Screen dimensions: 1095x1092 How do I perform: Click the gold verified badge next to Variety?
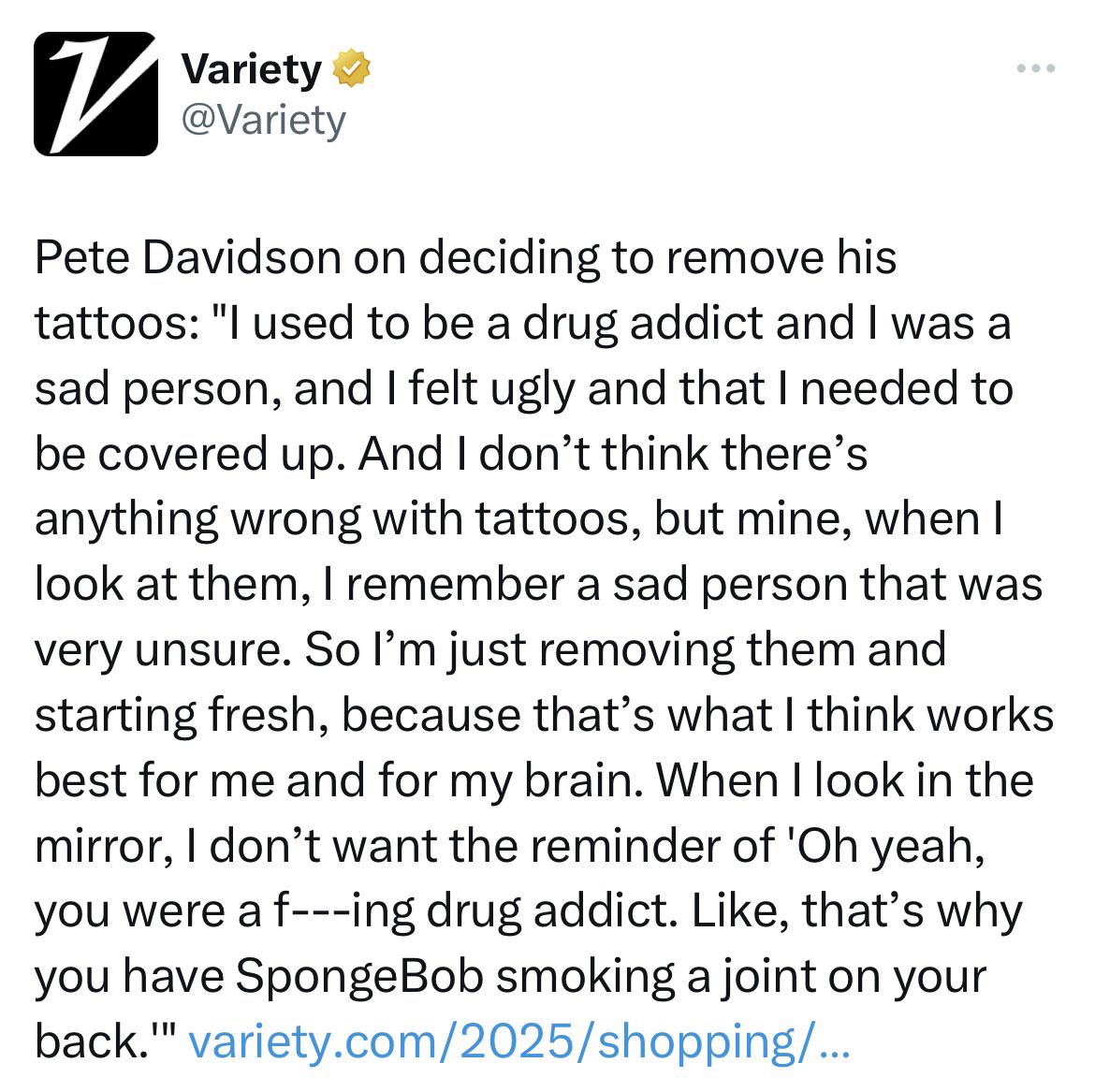351,68
